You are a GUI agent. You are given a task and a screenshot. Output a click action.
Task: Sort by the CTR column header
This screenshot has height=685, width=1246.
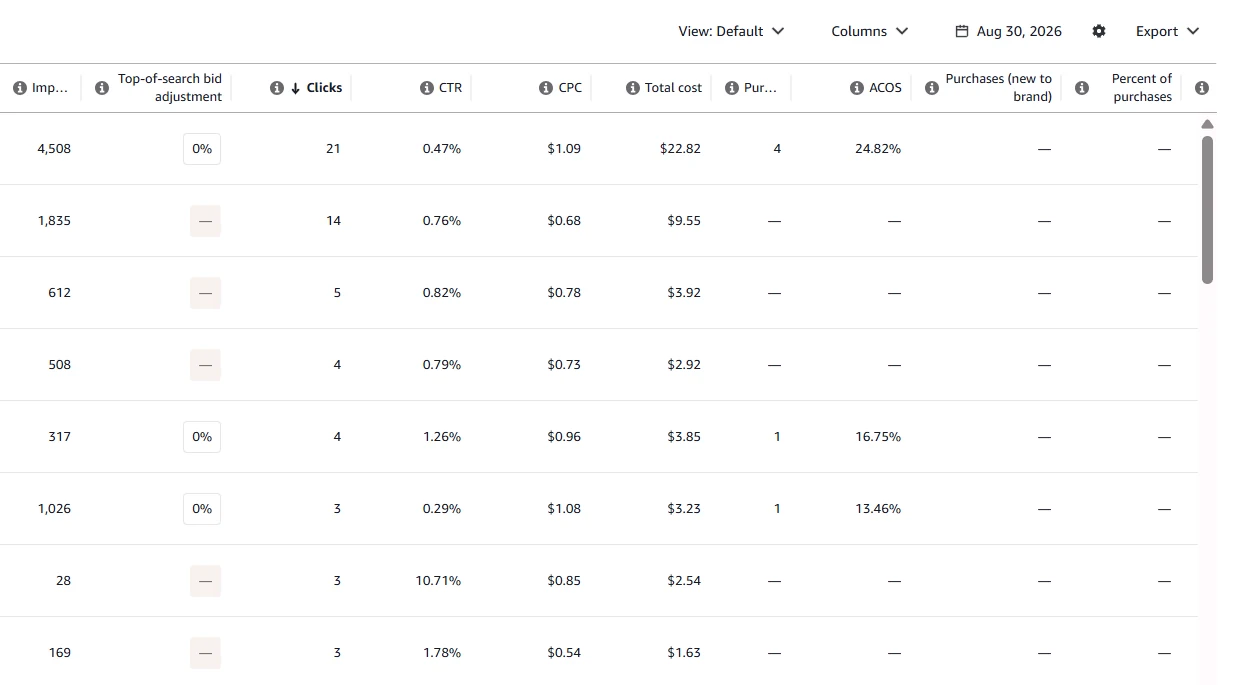point(451,88)
